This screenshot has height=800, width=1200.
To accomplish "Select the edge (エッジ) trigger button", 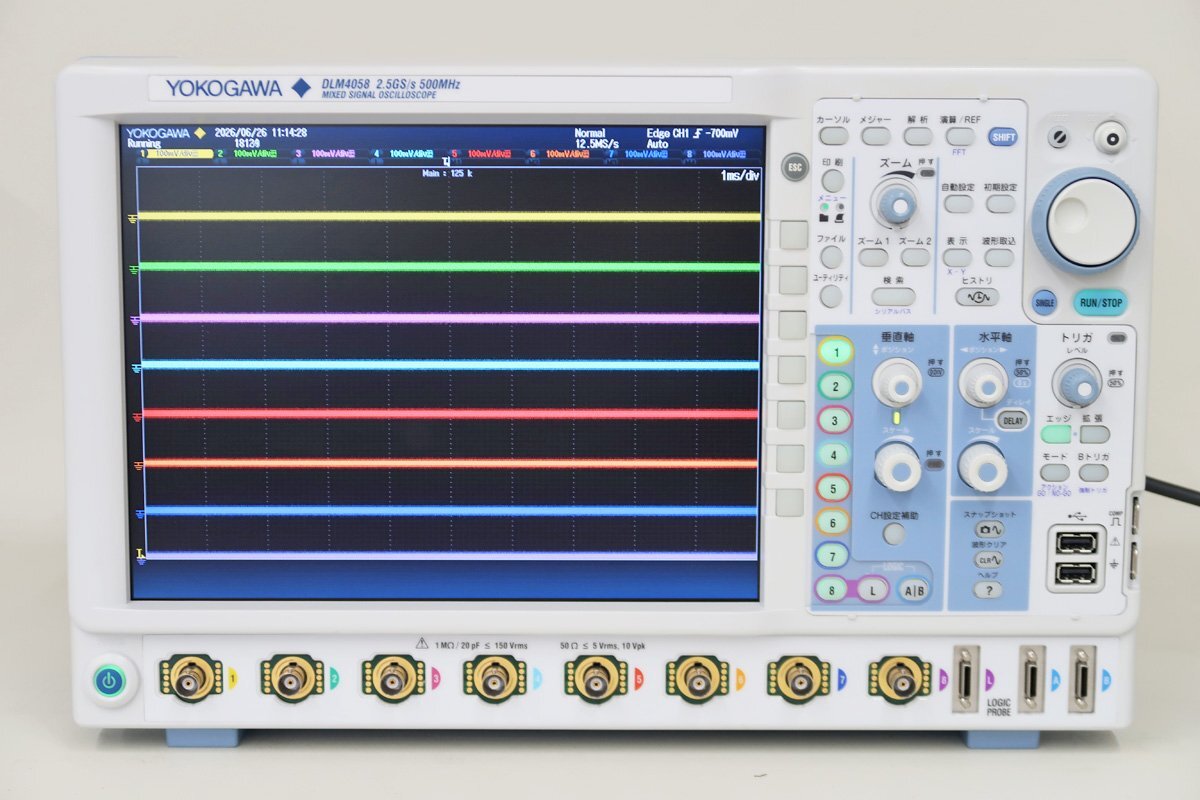I will (1055, 434).
